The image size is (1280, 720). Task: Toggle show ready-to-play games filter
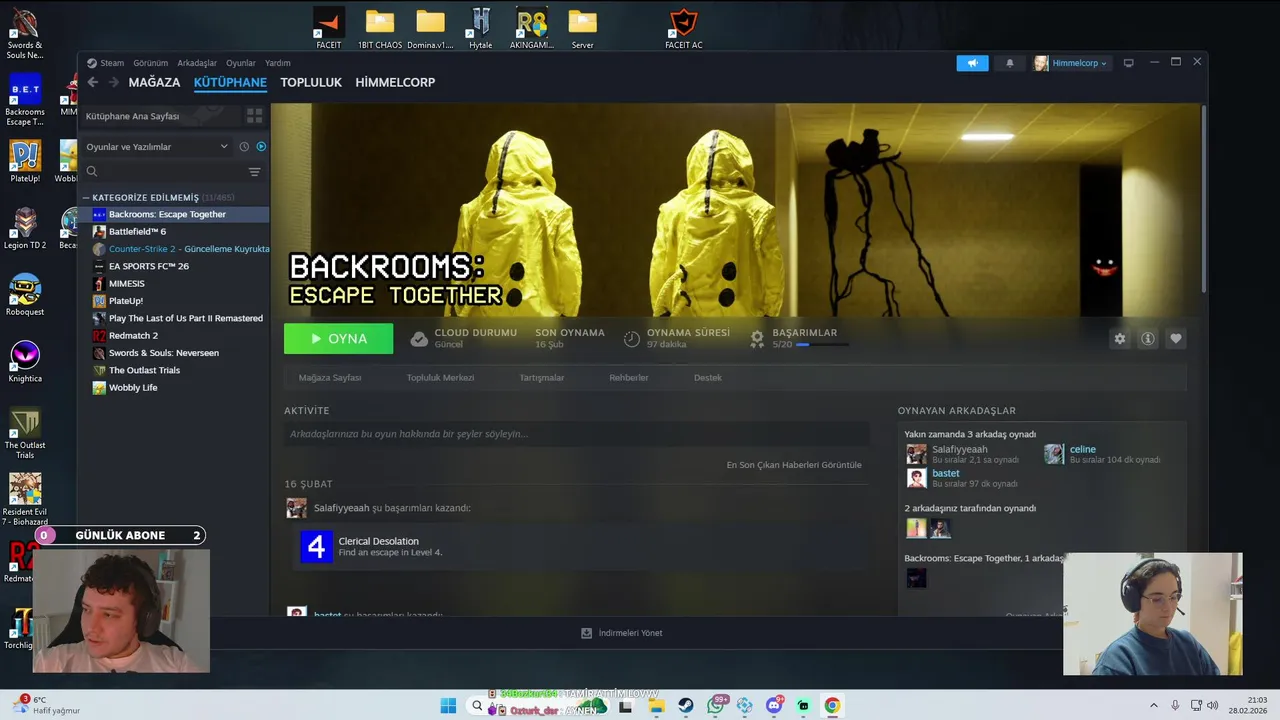pyautogui.click(x=261, y=147)
